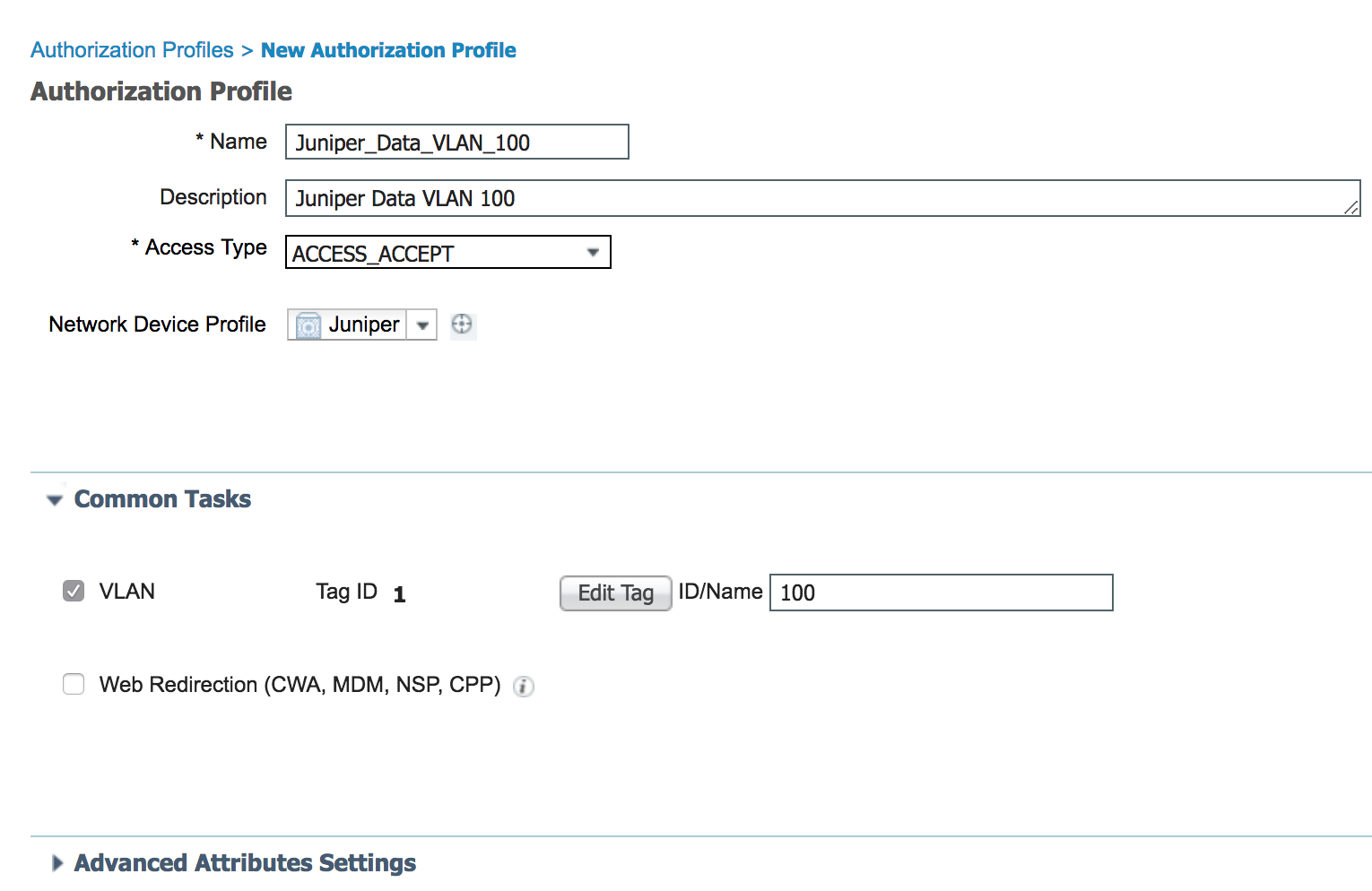The image size is (1372, 891).
Task: Click the Common Tasks heading text
Action: (x=162, y=499)
